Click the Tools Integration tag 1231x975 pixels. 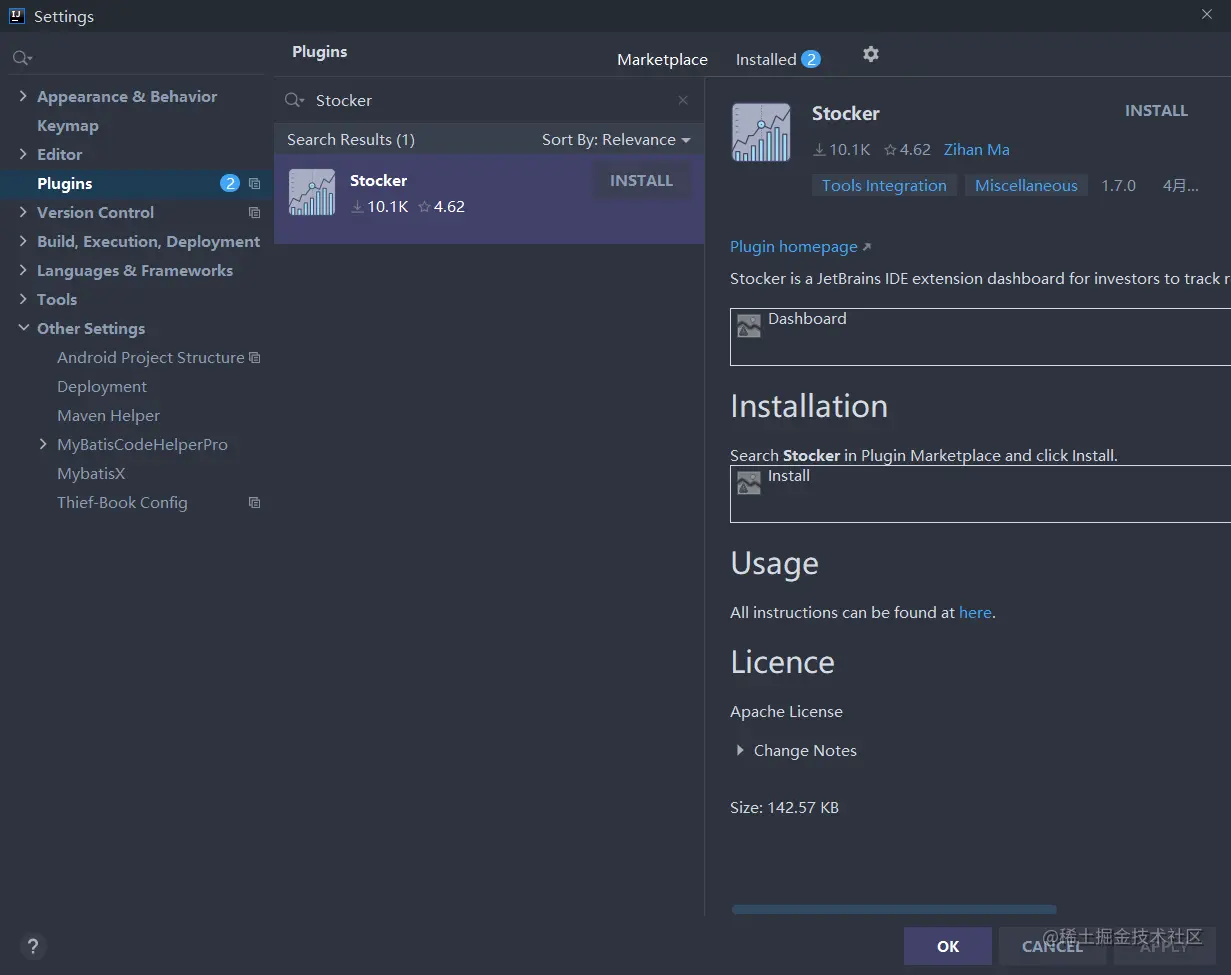884,186
